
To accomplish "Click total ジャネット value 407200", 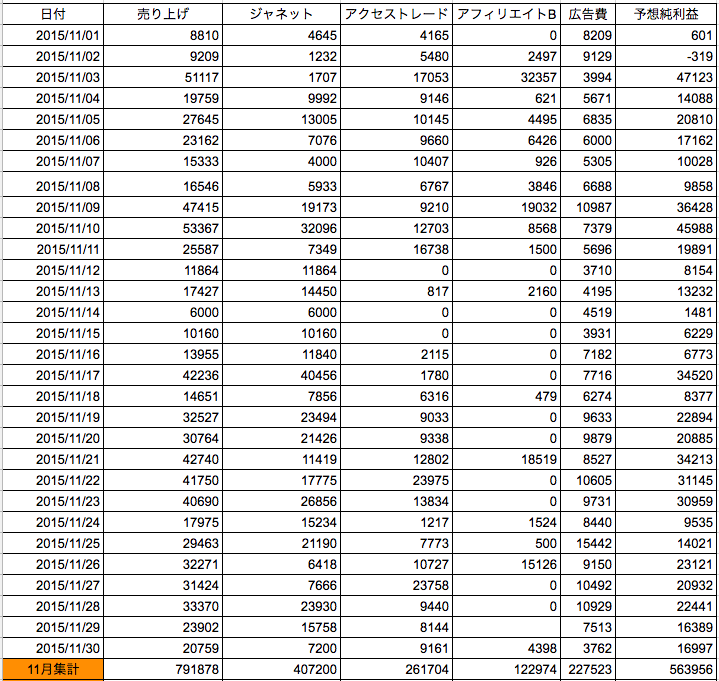I will (x=282, y=670).
